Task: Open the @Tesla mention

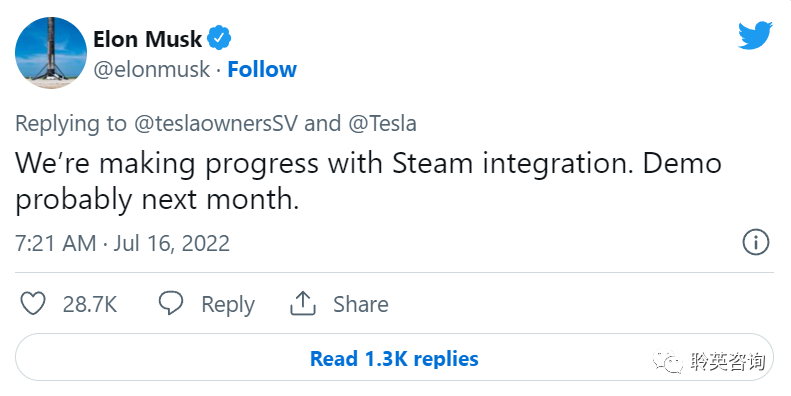Action: (x=382, y=124)
